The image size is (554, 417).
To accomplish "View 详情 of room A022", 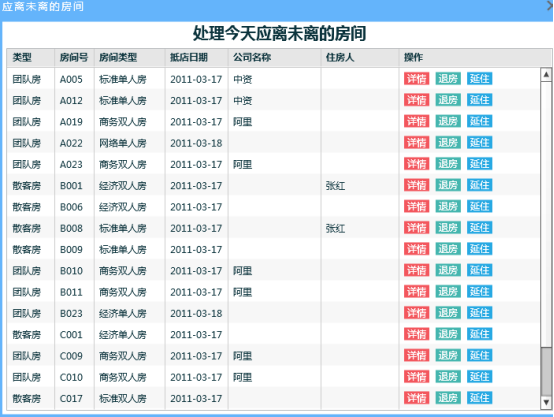I will [x=417, y=142].
